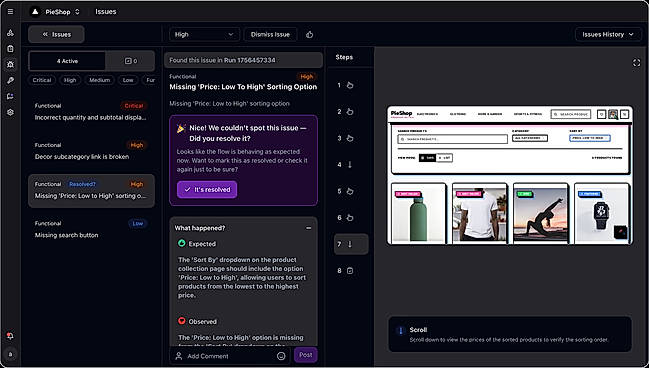Open the bug Issues icon in sidebar
This screenshot has width=649, height=368.
pyautogui.click(x=10, y=65)
